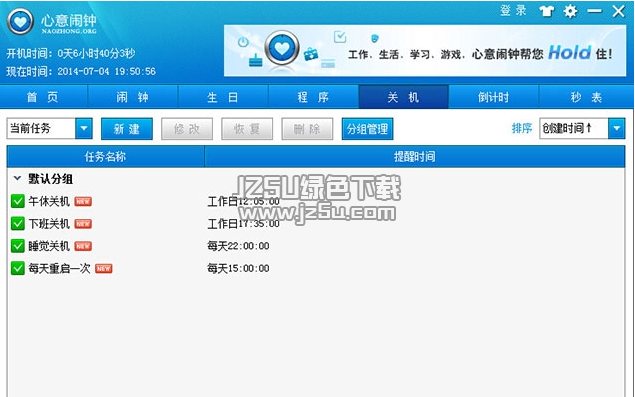The height and width of the screenshot is (397, 635).
Task: Open settings via the gear icon
Action: pyautogui.click(x=571, y=11)
